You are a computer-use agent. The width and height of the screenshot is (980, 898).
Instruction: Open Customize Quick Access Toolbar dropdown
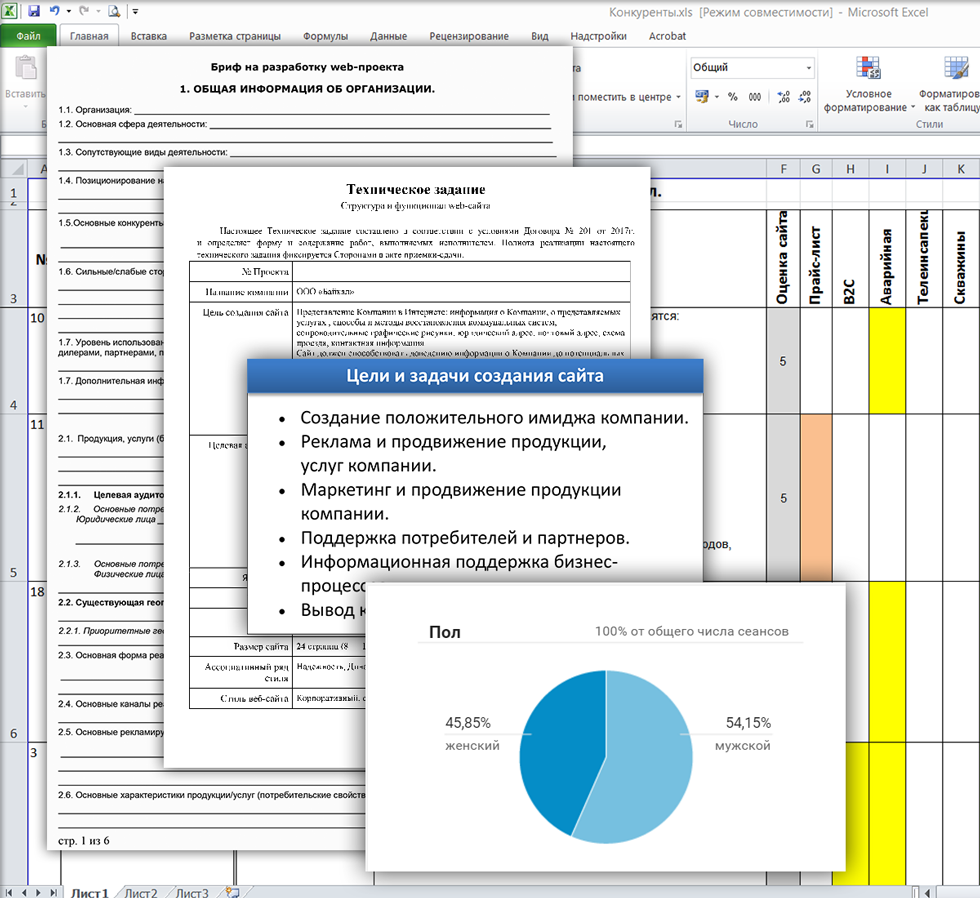point(136,11)
